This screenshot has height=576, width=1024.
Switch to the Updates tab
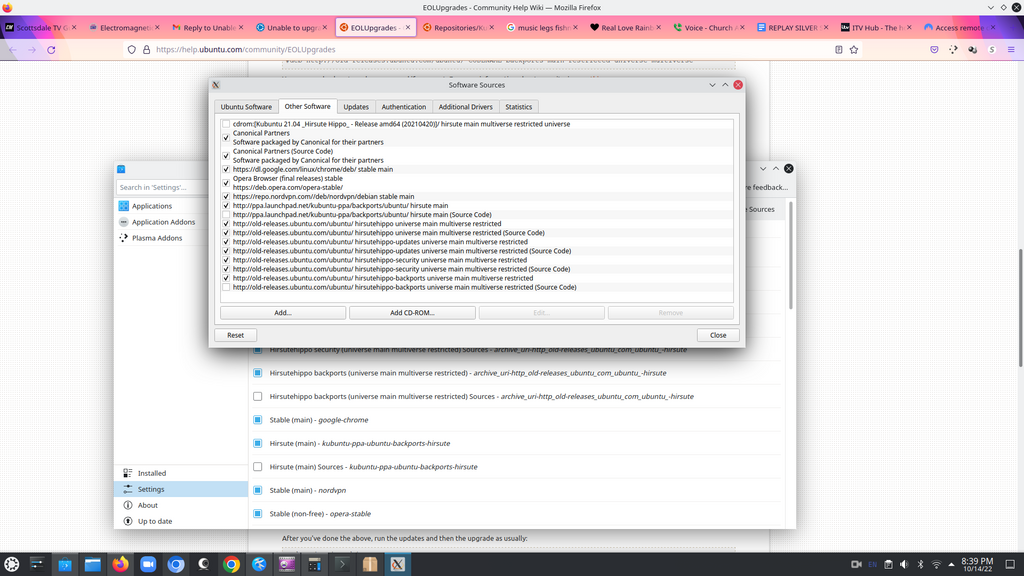(355, 106)
